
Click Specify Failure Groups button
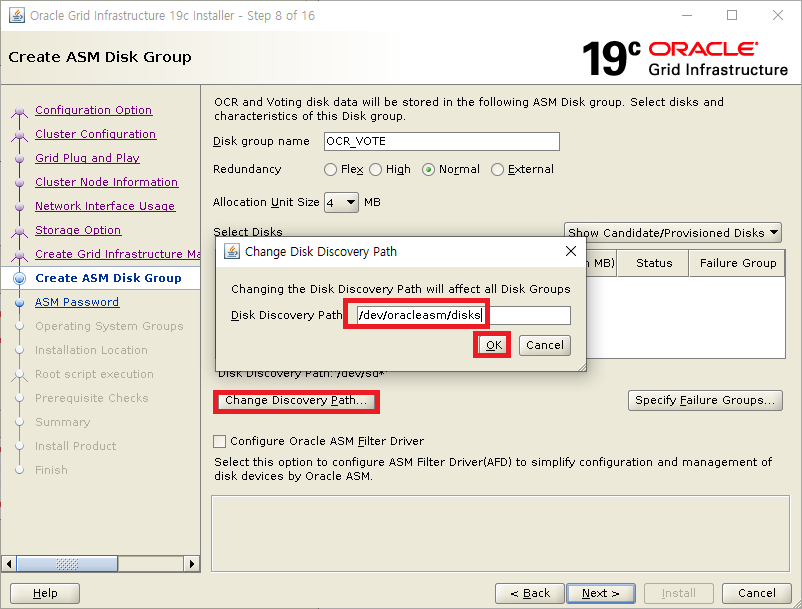coord(705,400)
